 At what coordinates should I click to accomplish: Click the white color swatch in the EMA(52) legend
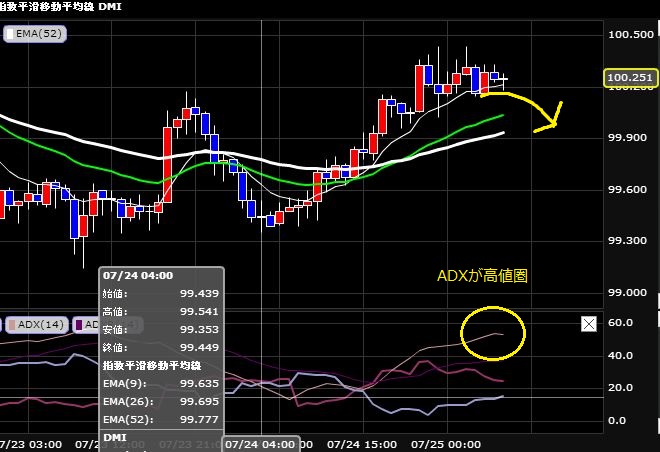(10, 34)
